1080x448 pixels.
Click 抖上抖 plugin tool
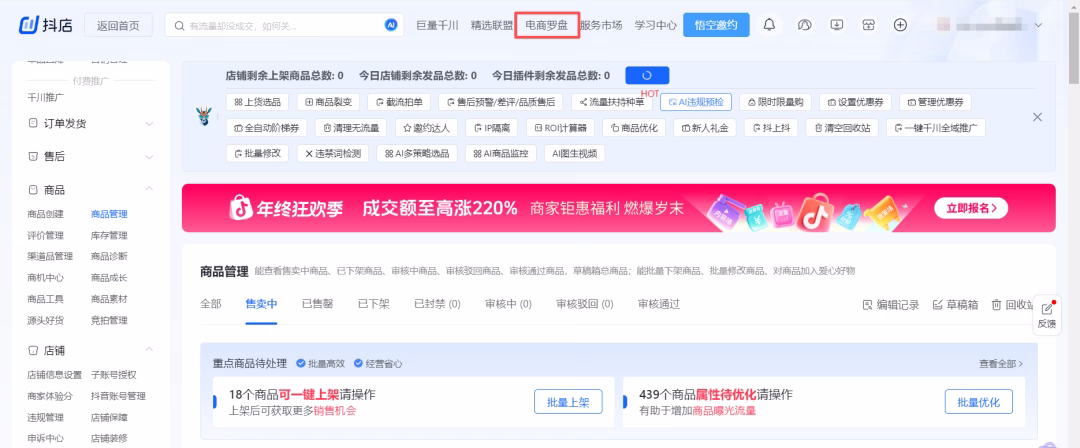771,128
